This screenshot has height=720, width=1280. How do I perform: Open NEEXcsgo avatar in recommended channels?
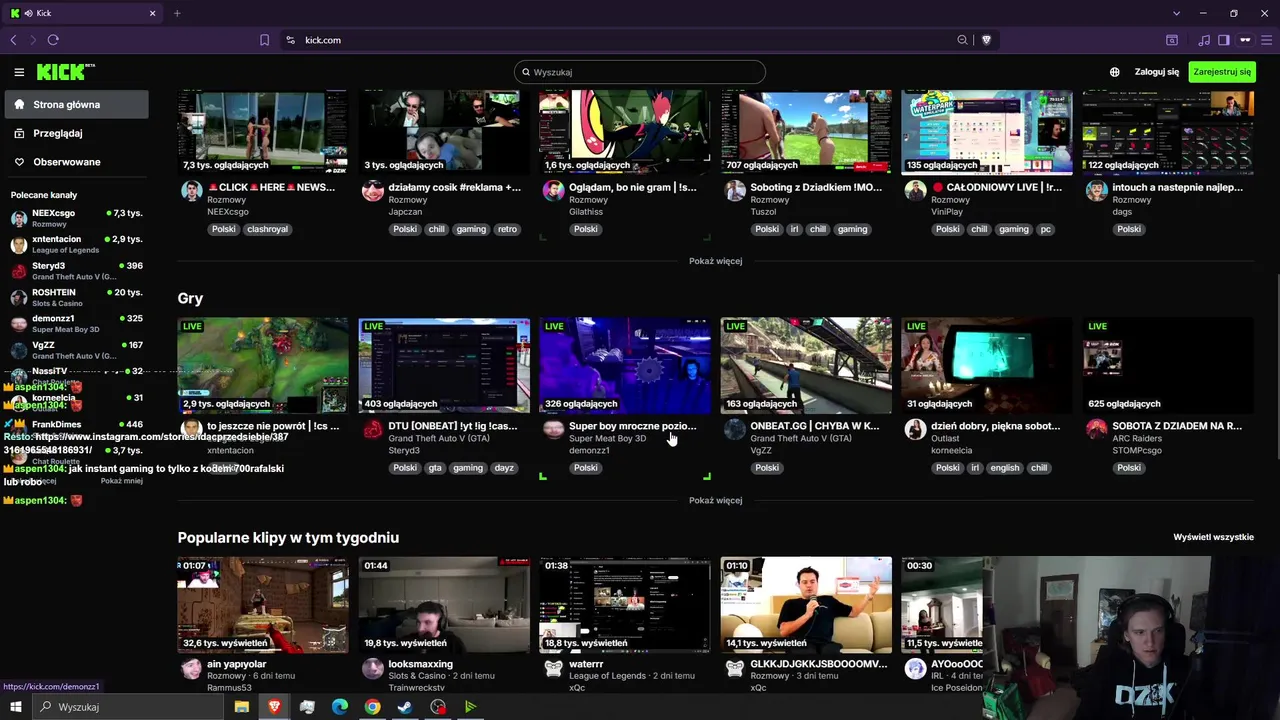(19, 219)
